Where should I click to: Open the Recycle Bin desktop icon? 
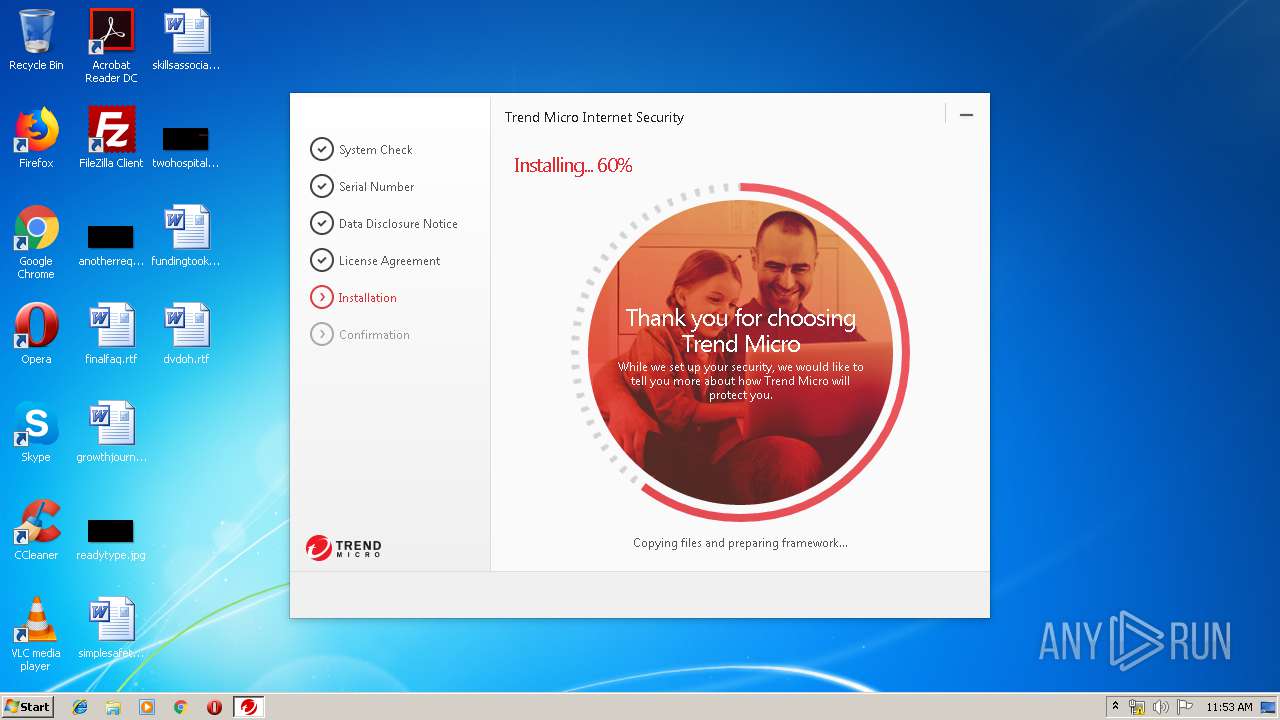pyautogui.click(x=36, y=40)
